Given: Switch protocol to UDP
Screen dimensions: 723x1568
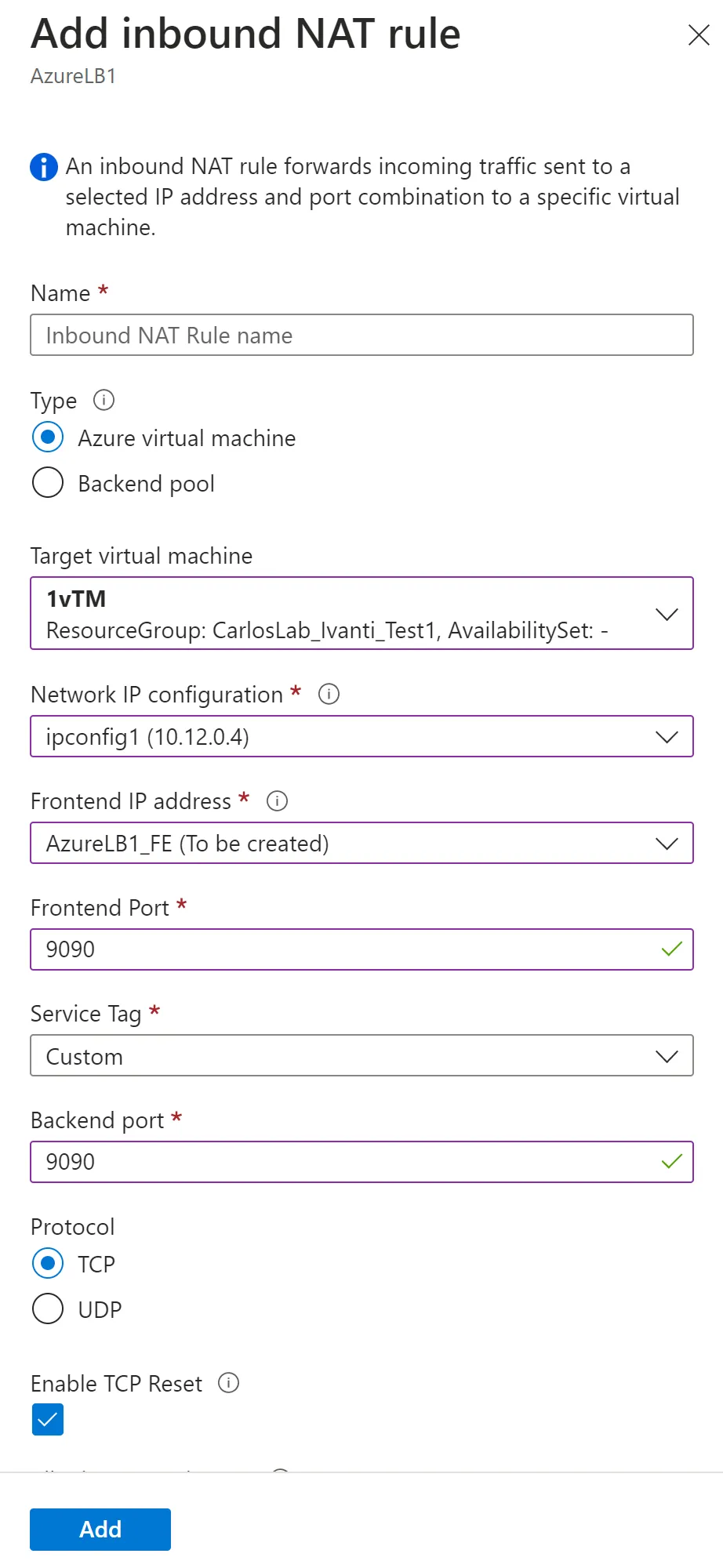Looking at the screenshot, I should [x=48, y=1308].
